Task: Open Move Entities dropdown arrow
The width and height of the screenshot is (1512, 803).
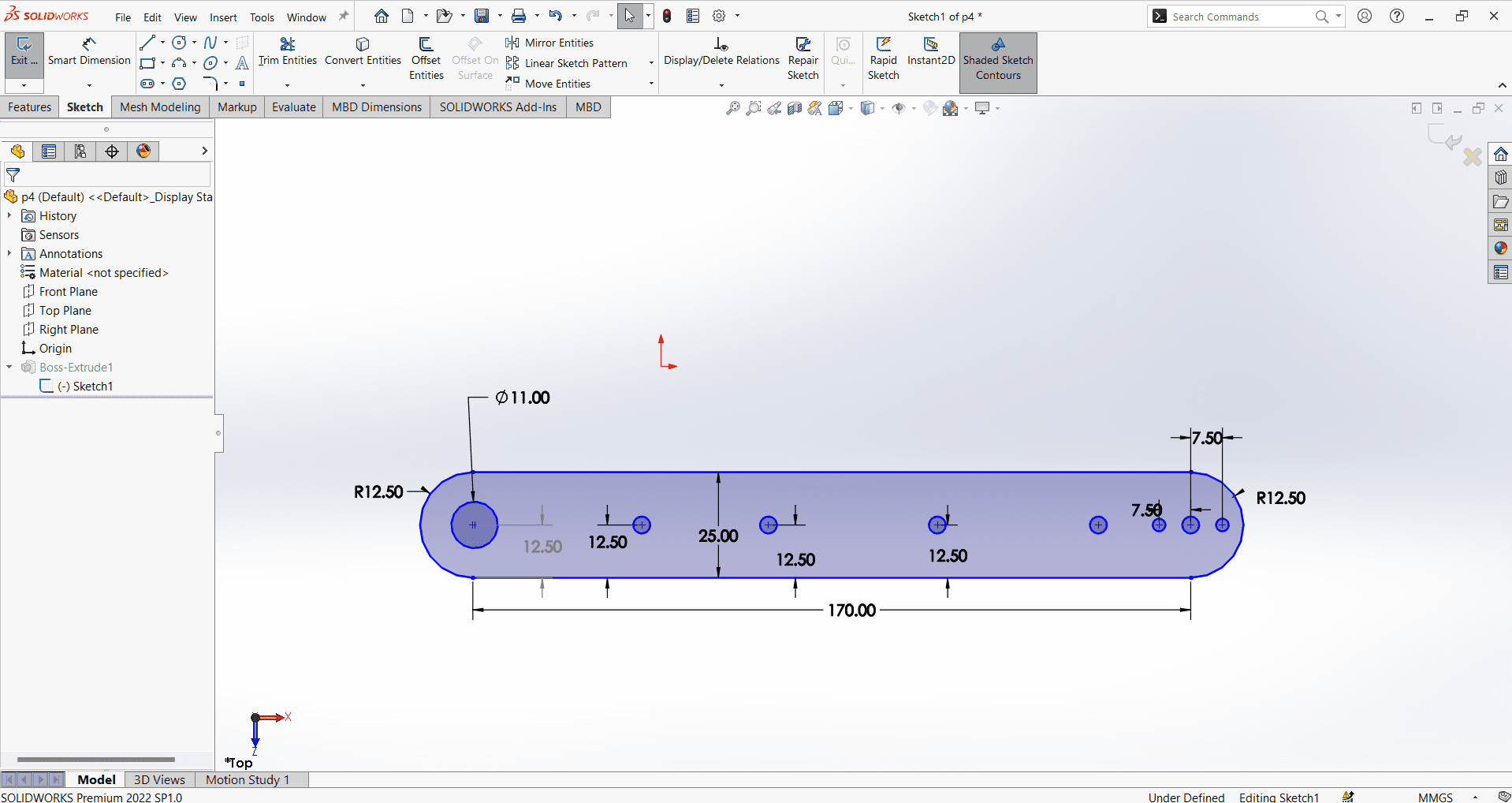Action: pyautogui.click(x=651, y=84)
